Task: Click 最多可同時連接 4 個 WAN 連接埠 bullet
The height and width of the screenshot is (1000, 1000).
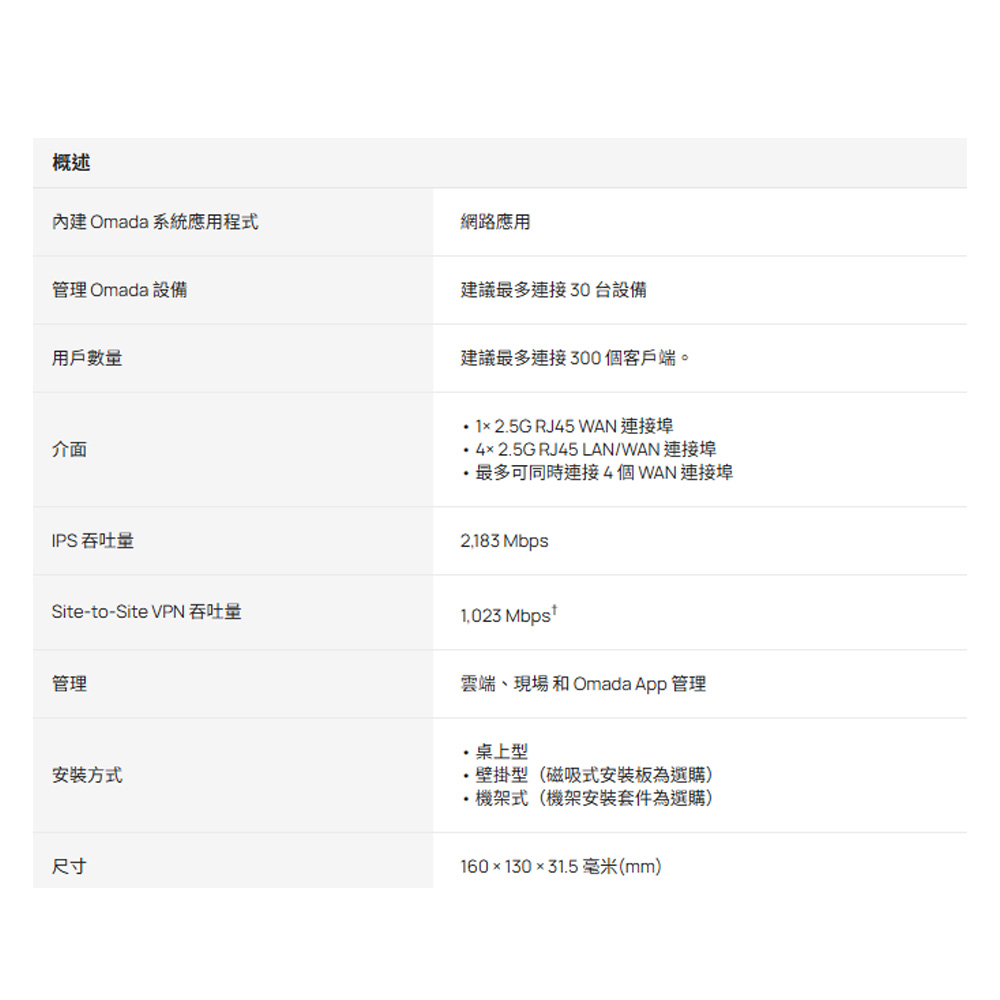Action: 604,473
